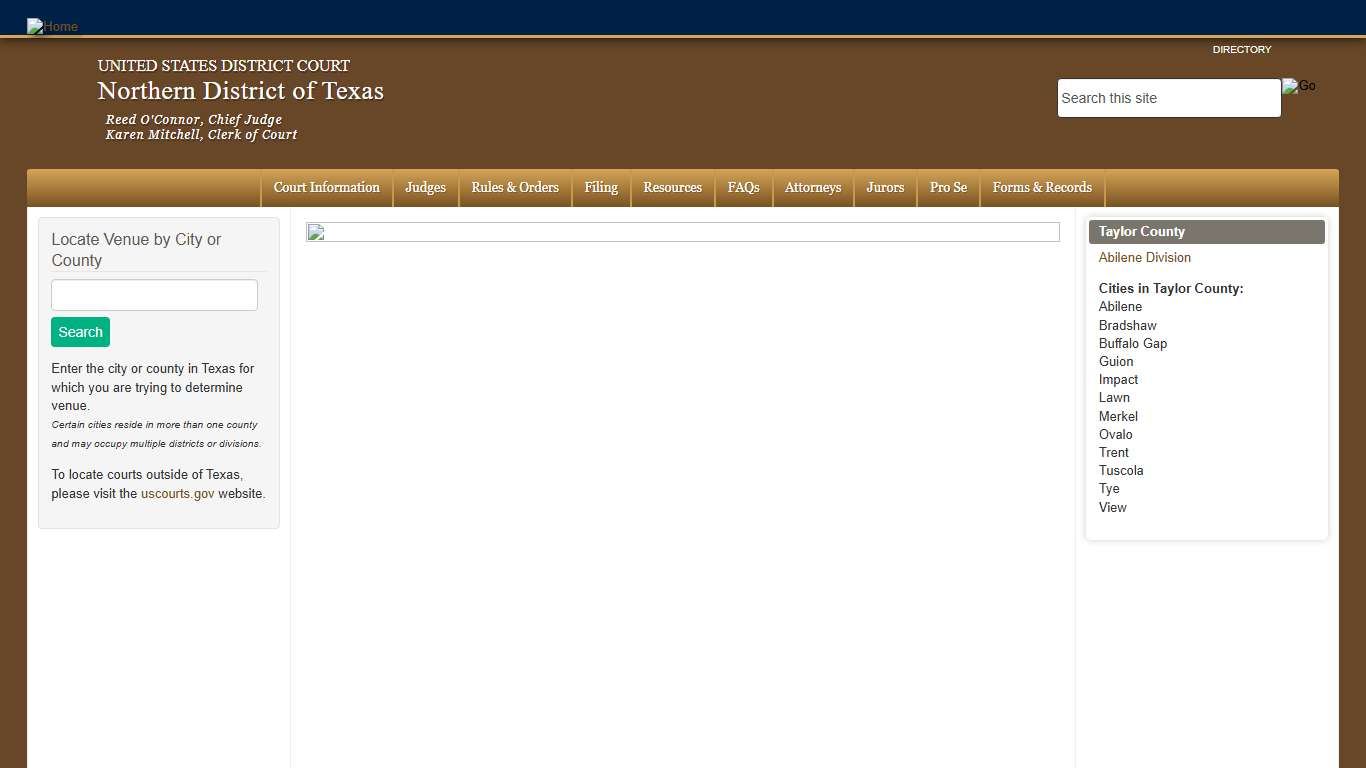The width and height of the screenshot is (1366, 768).
Task: Select the Pro Se menu item
Action: (948, 188)
